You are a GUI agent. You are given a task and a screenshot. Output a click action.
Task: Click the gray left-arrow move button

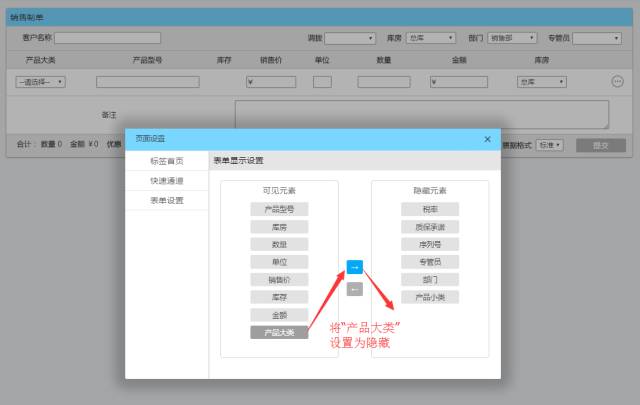354,289
